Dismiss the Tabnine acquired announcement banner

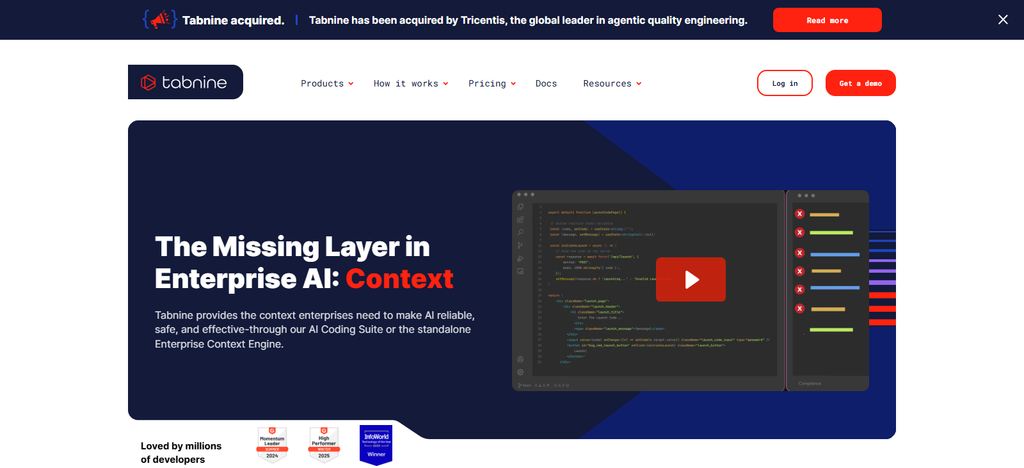pyautogui.click(x=1002, y=20)
